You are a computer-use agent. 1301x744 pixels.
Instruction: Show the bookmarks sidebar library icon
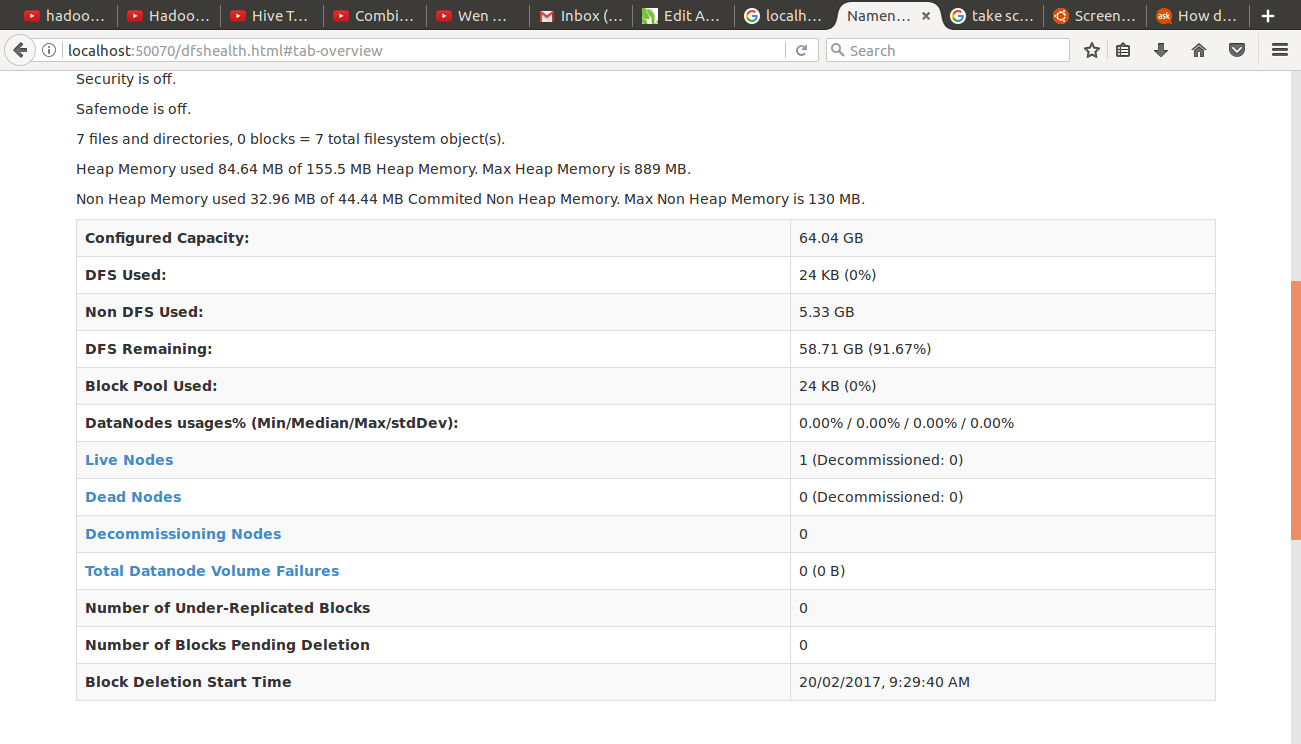[1122, 49]
